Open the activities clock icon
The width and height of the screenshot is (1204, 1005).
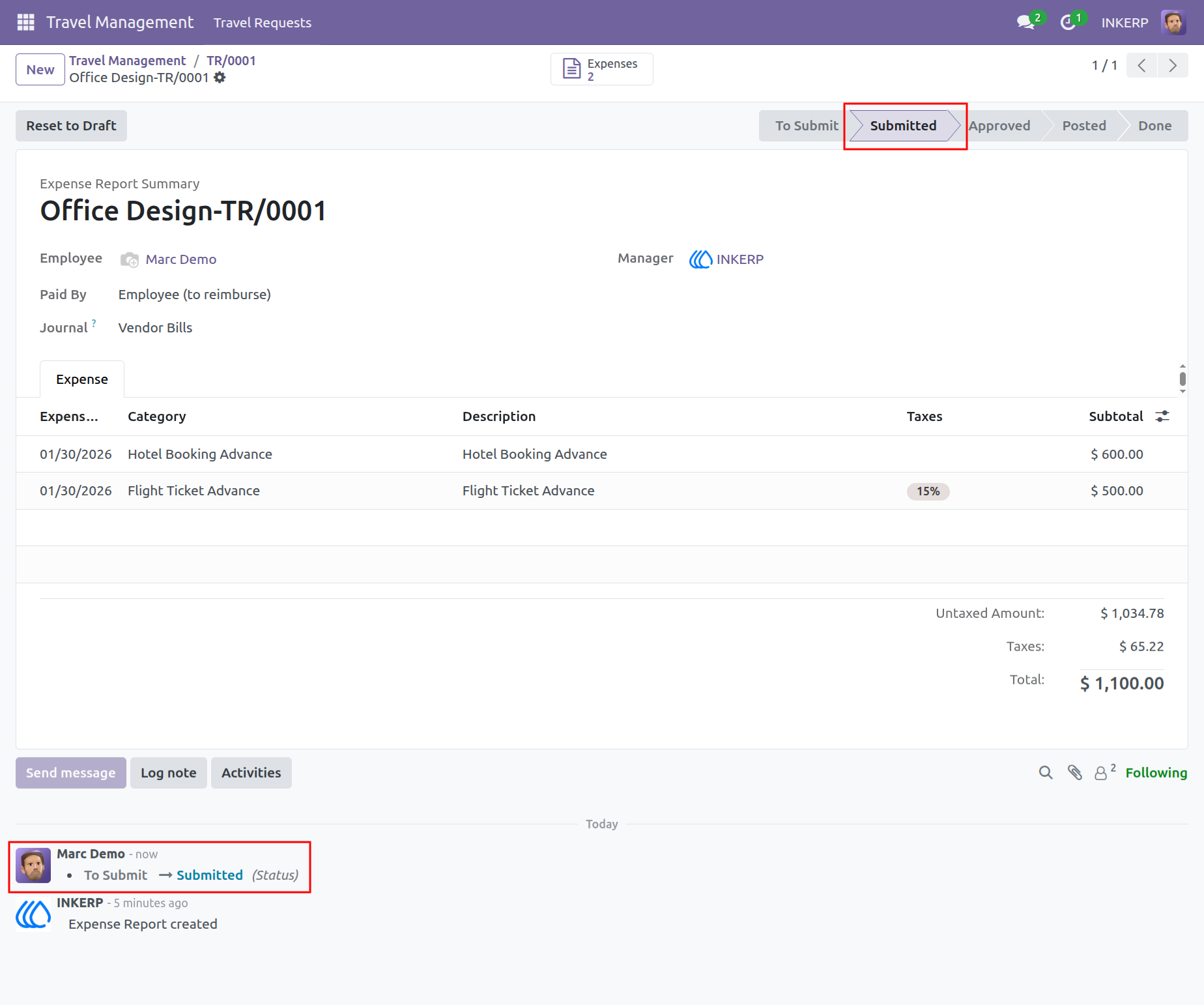tap(1068, 22)
